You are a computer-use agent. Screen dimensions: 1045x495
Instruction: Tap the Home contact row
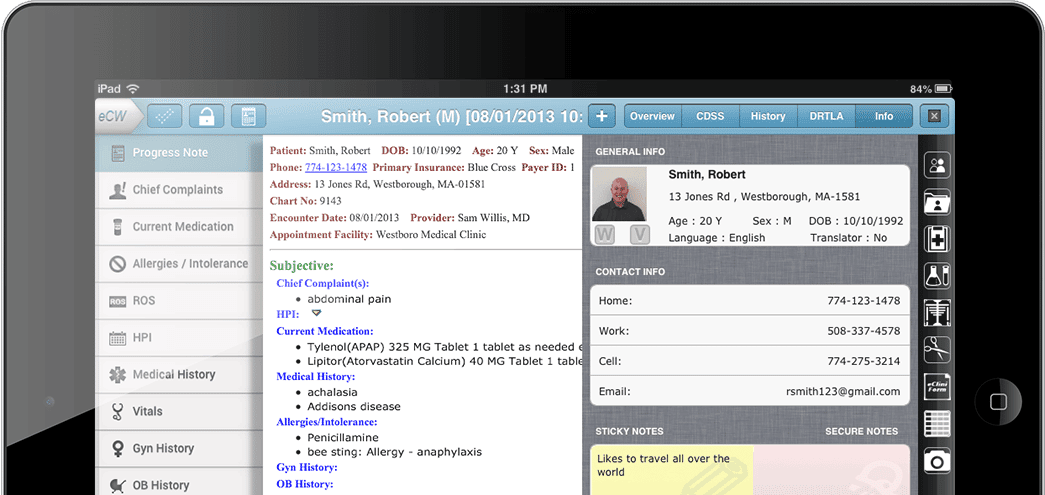pos(750,301)
